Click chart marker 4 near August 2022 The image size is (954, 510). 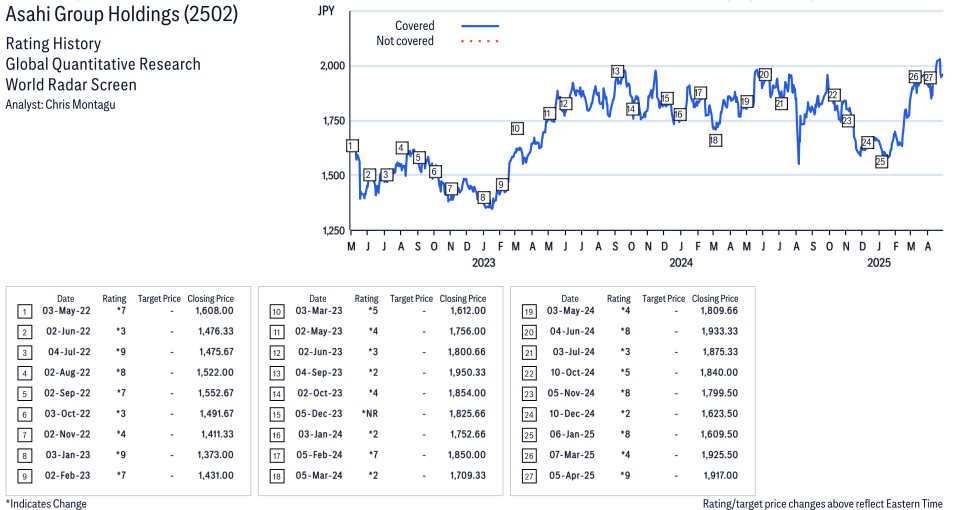(x=401, y=148)
